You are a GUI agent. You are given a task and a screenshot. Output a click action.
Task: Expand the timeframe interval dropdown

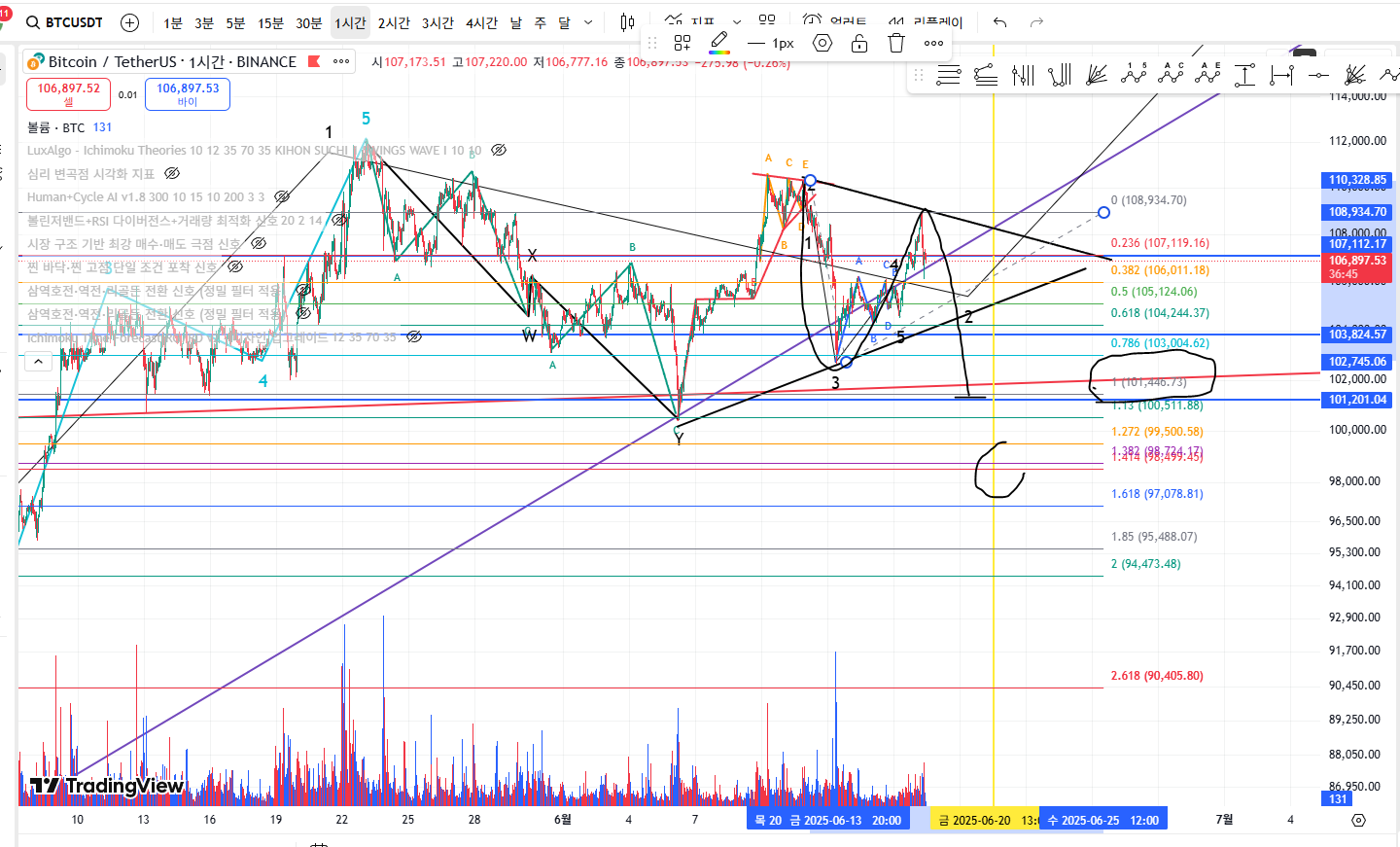588,22
